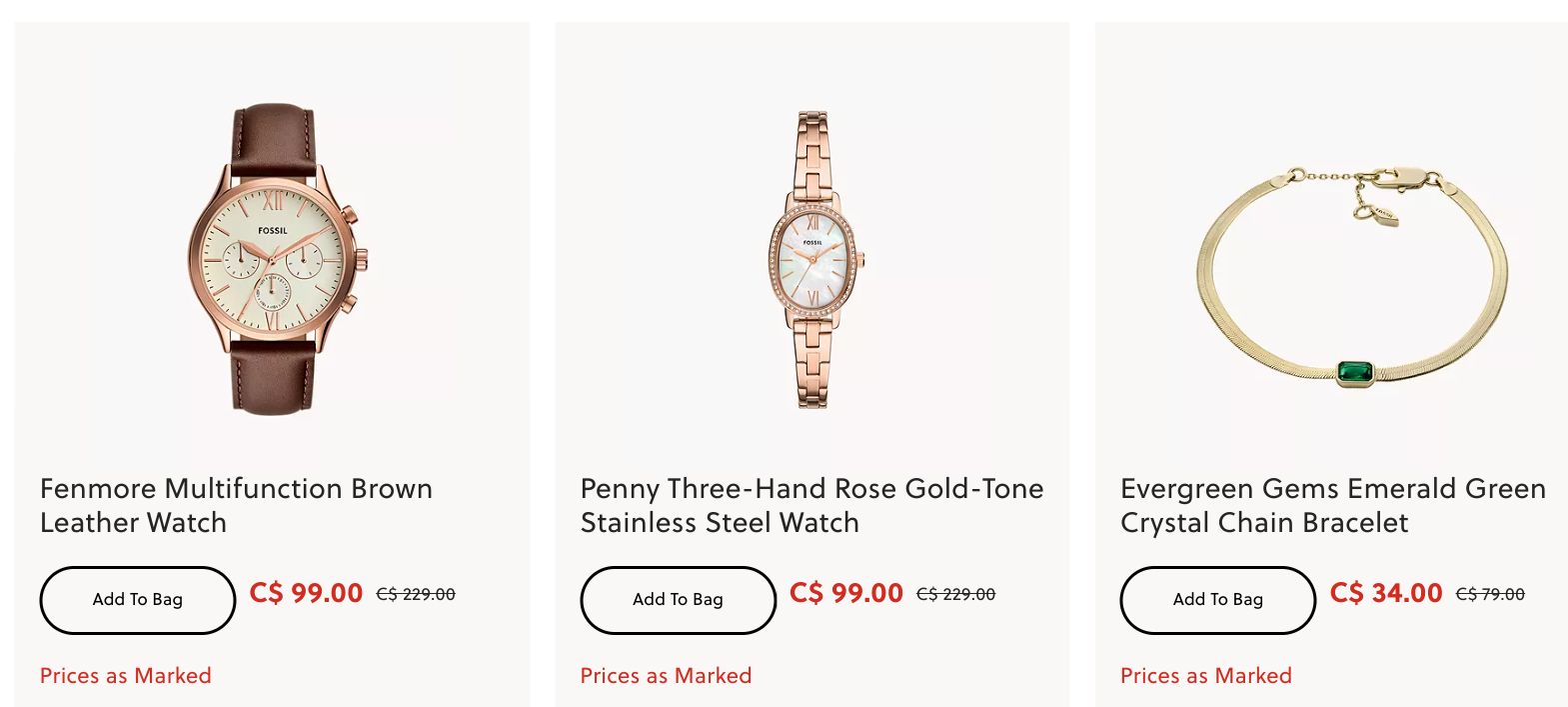This screenshot has height=707, width=1568.
Task: Open the Penny rose gold-tone watch image
Action: [x=812, y=259]
